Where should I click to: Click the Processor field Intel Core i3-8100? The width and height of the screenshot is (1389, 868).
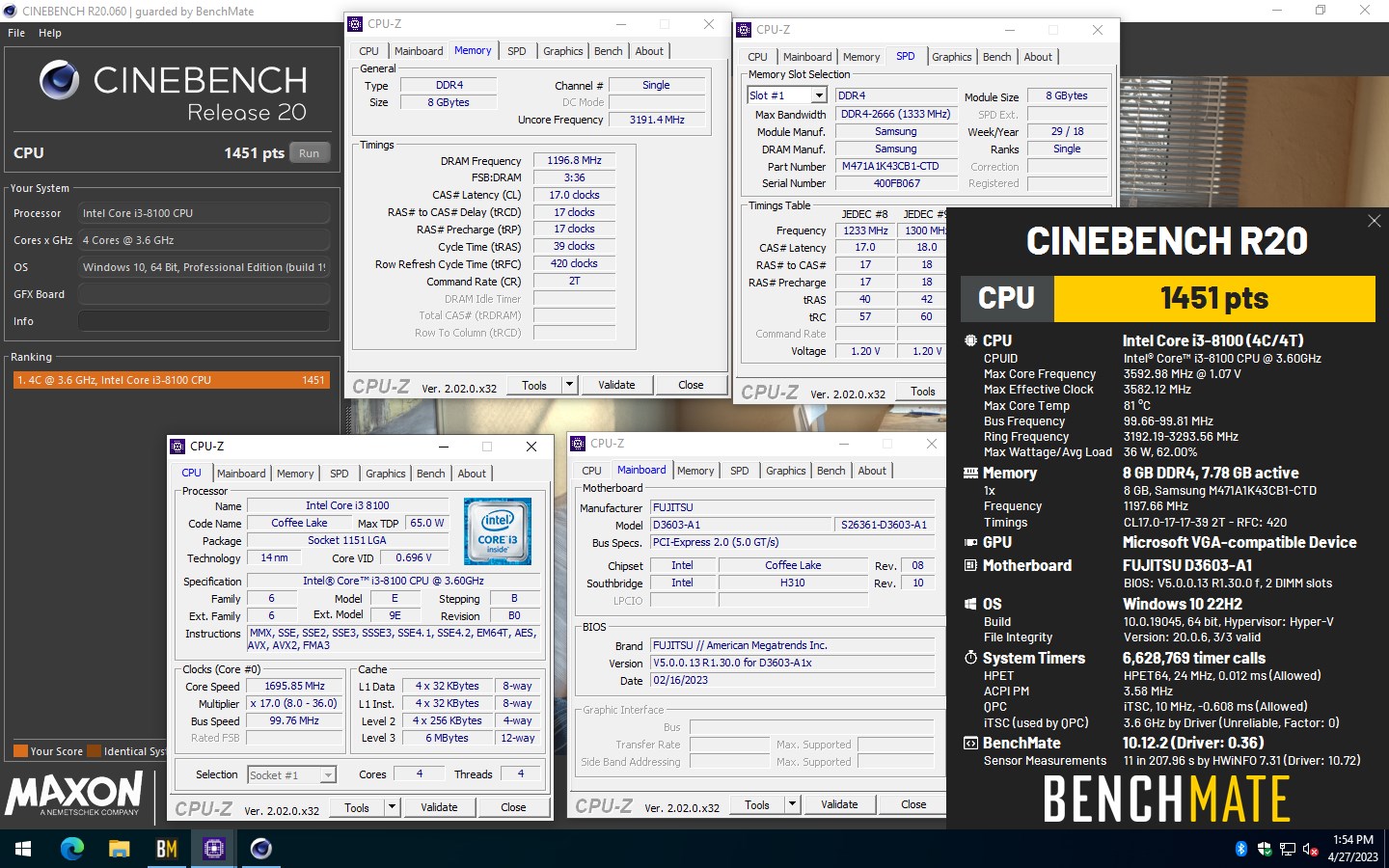(x=204, y=213)
